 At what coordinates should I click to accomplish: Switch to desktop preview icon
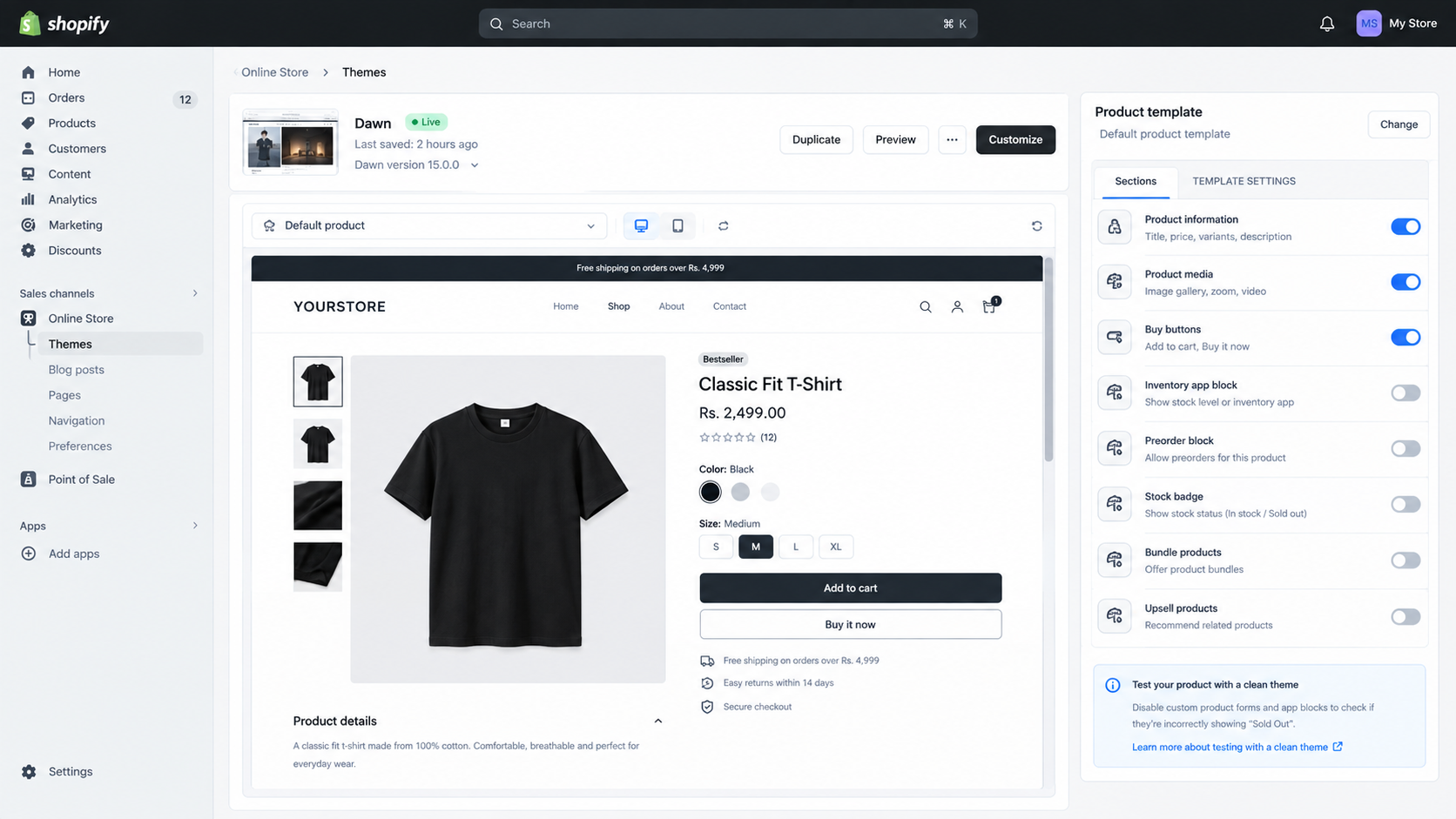[x=641, y=225]
